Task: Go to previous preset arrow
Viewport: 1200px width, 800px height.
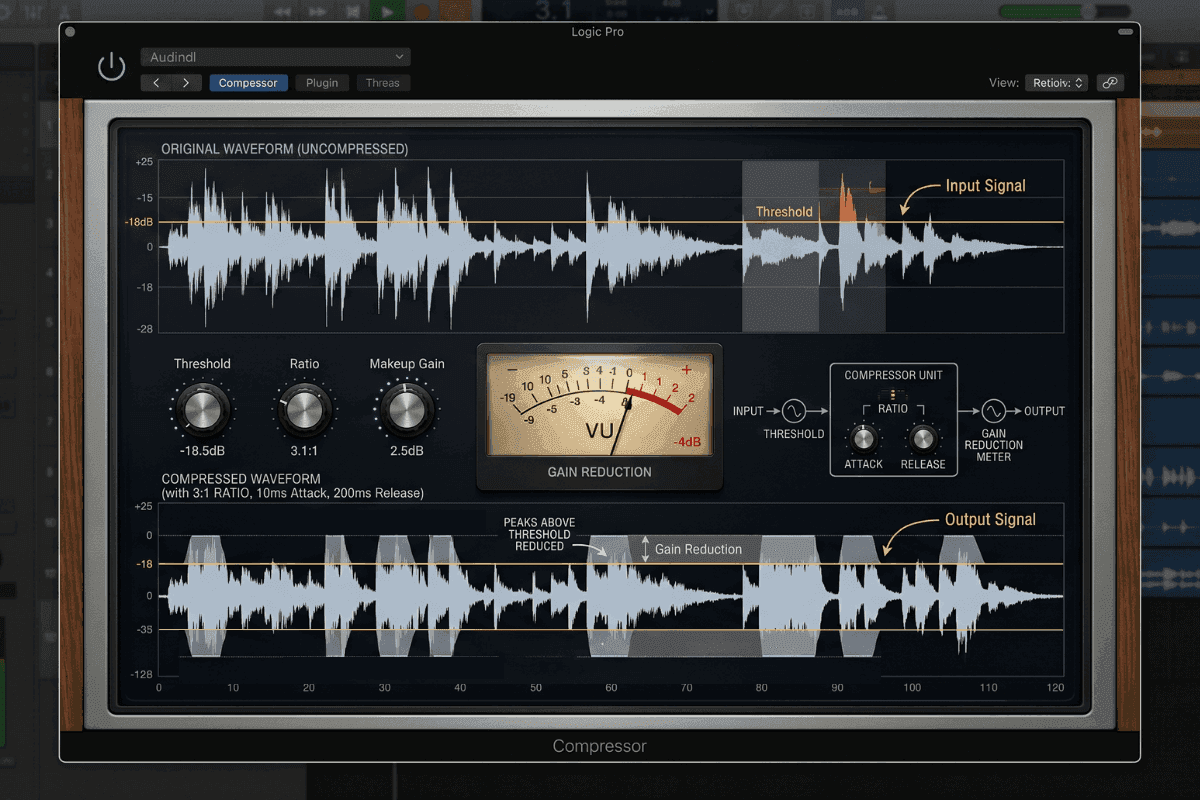Action: (x=156, y=83)
